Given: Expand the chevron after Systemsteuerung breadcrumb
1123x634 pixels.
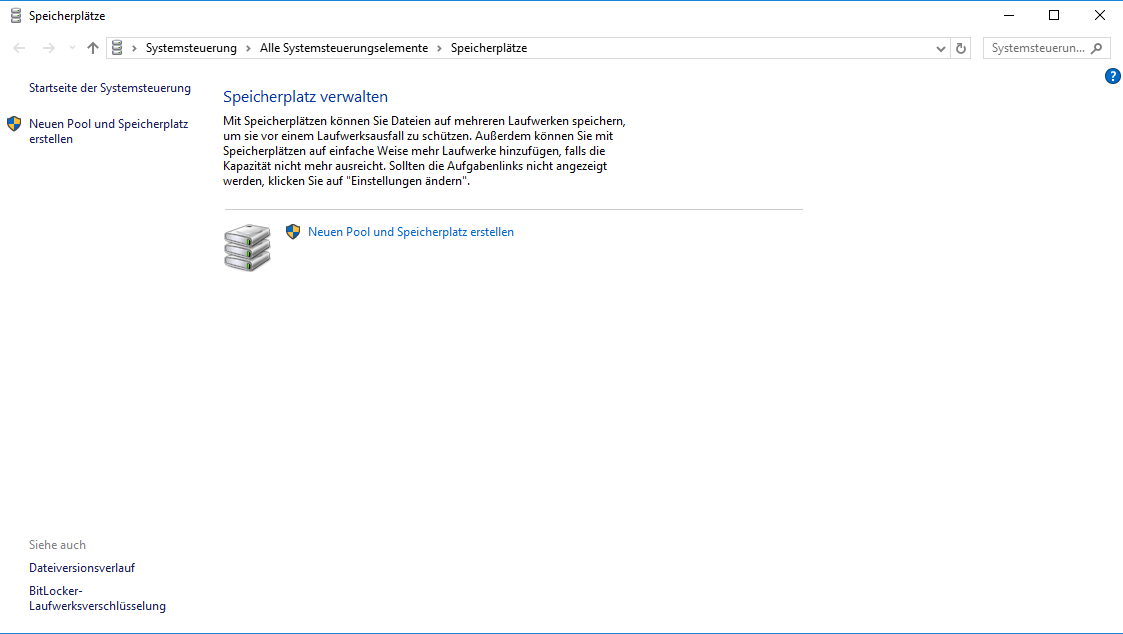Looking at the screenshot, I should (x=248, y=48).
